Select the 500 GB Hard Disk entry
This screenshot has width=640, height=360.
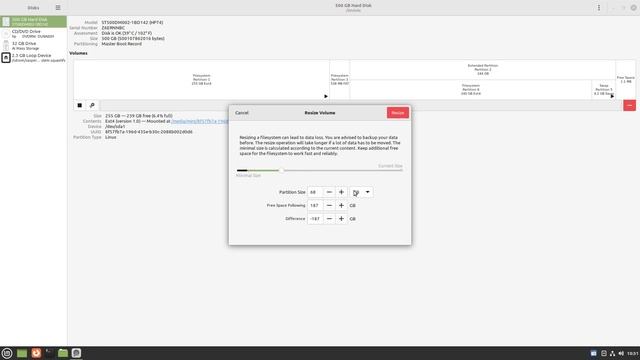click(x=33, y=22)
